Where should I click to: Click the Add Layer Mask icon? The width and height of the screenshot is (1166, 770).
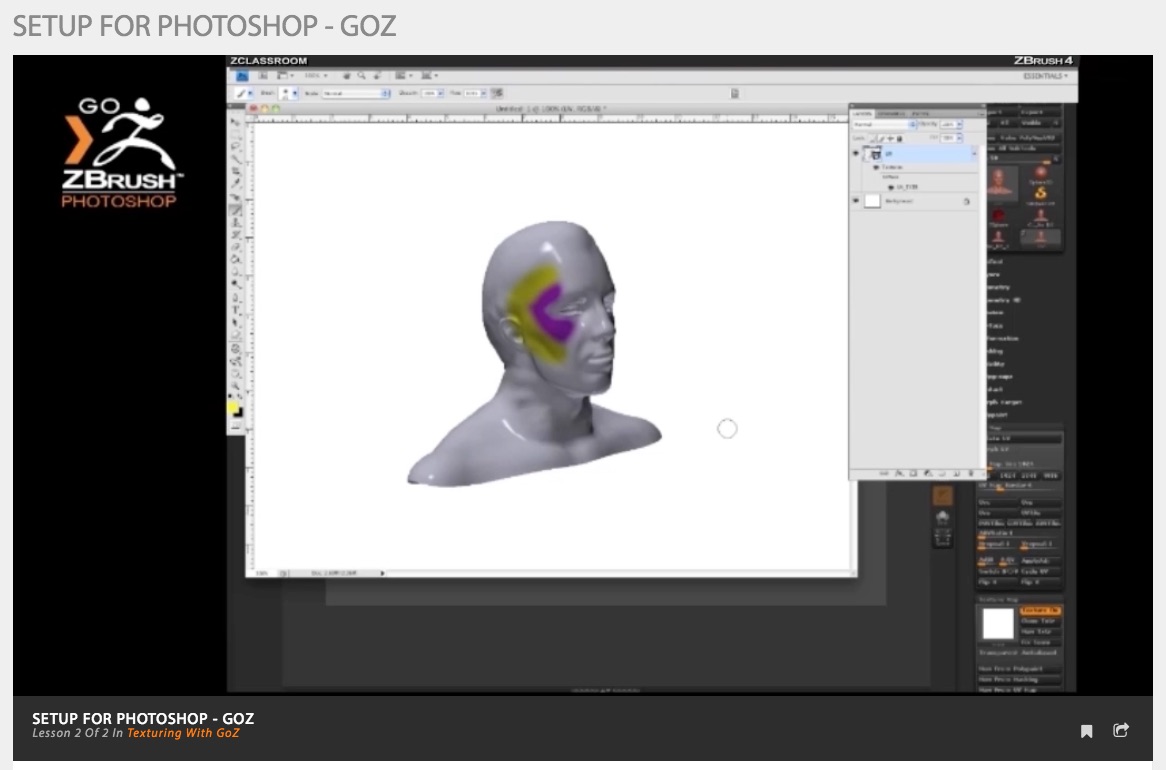tap(913, 473)
